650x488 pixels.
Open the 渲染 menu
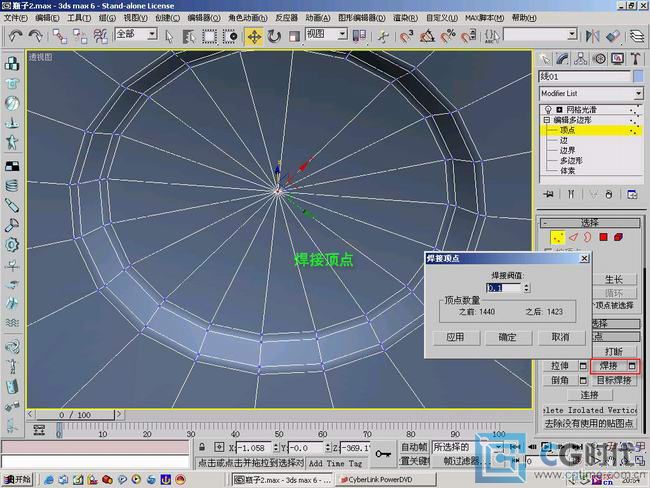coord(405,18)
